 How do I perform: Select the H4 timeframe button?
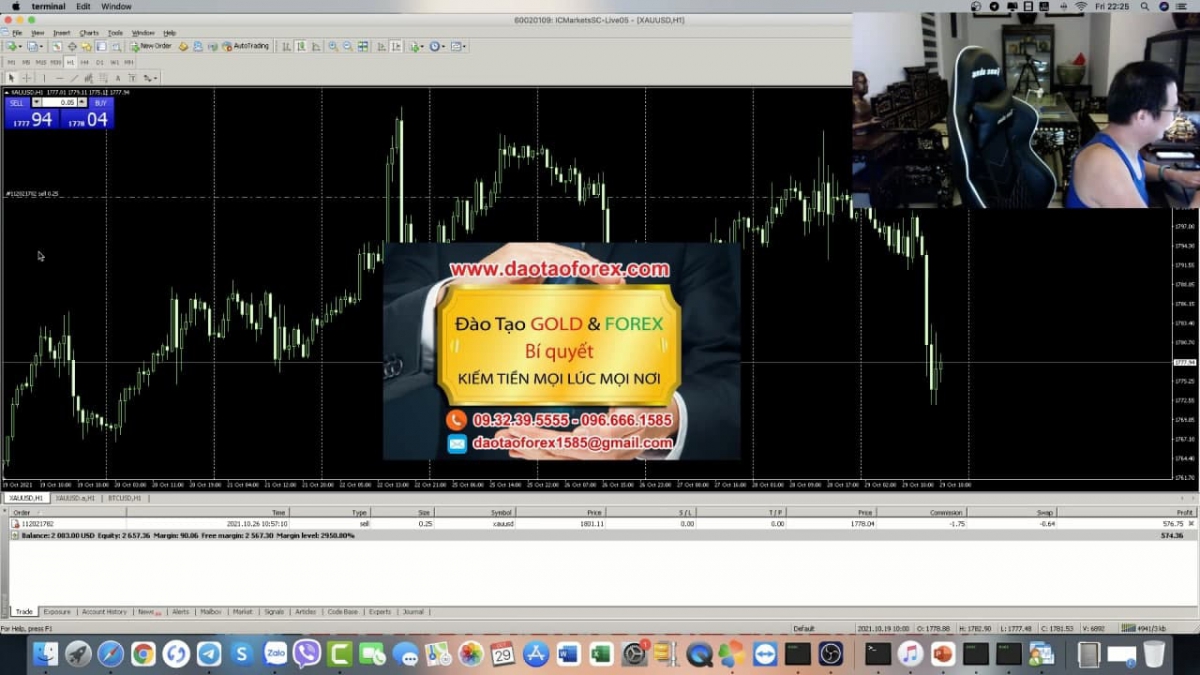point(84,62)
